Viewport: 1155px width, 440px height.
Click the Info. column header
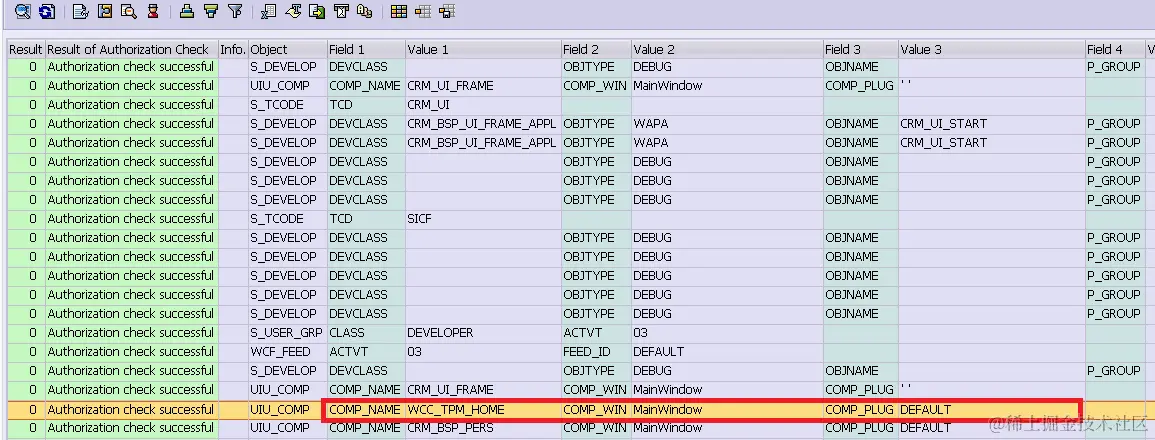pyautogui.click(x=234, y=49)
